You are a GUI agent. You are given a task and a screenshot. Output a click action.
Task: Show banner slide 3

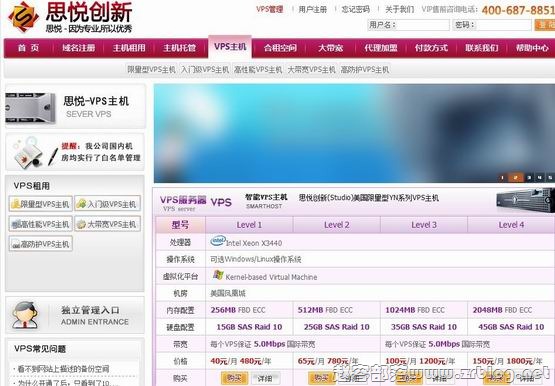click(x=529, y=178)
